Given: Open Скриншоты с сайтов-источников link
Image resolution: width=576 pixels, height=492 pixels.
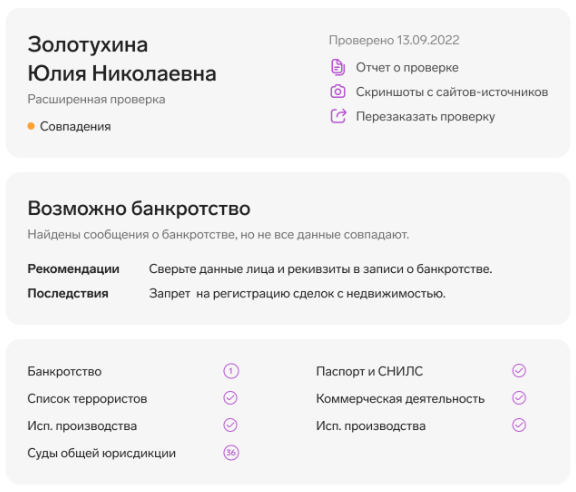Looking at the screenshot, I should point(452,92).
